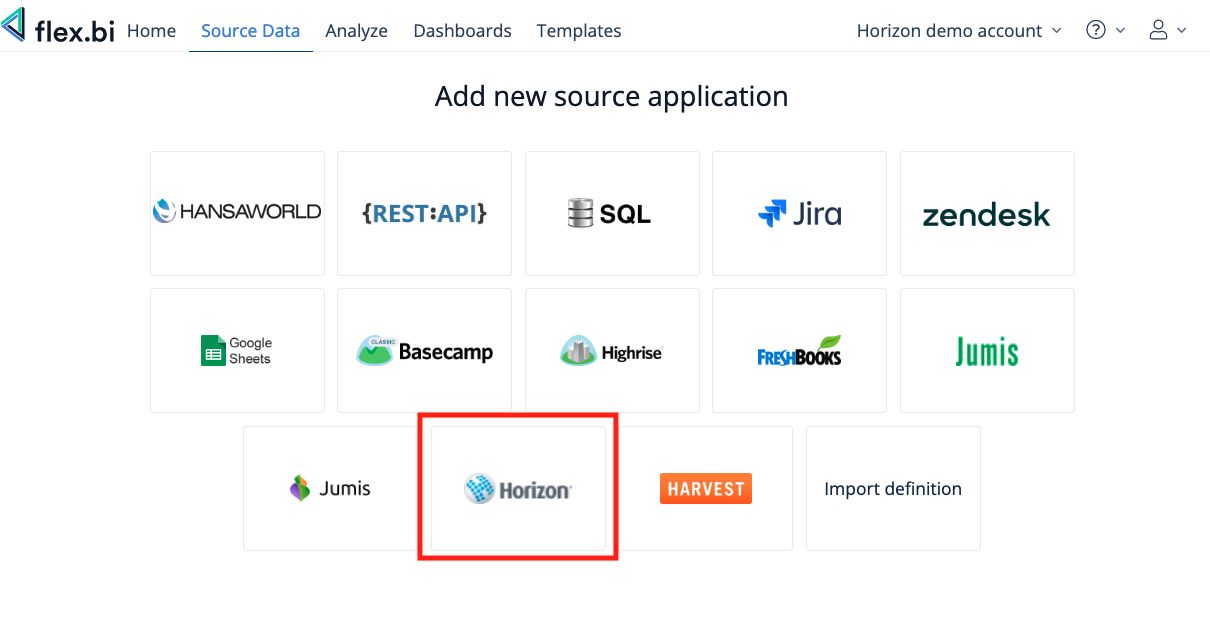The height and width of the screenshot is (640, 1210).
Task: Choose the Google Sheets source application
Action: point(237,350)
